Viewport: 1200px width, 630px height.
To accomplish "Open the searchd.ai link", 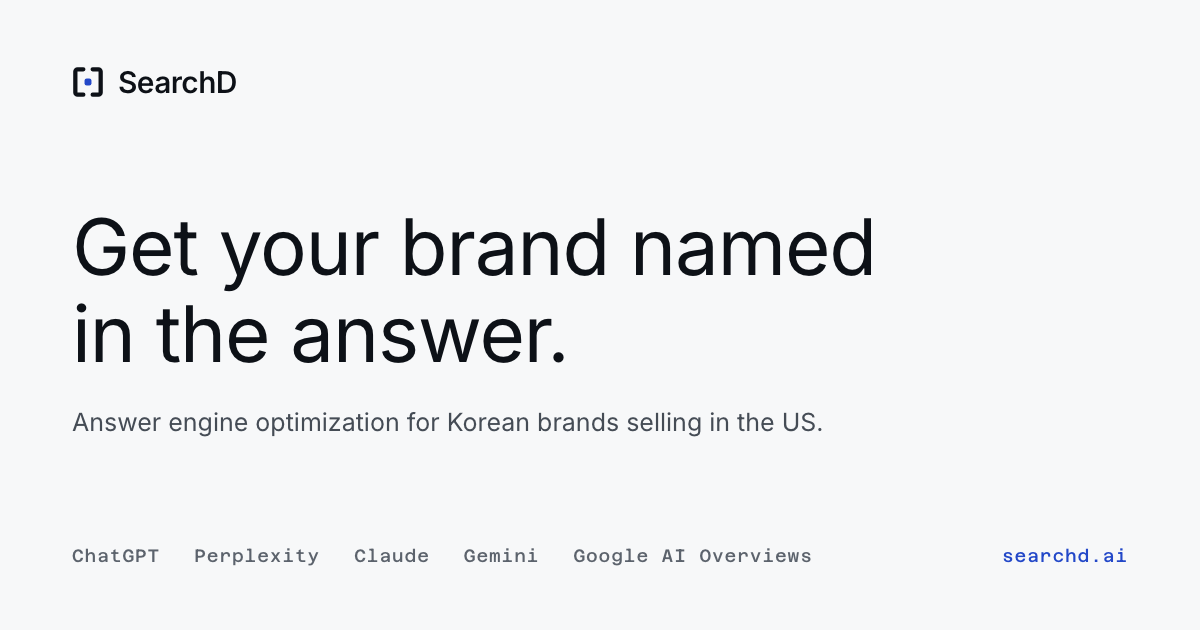I will click(1064, 556).
